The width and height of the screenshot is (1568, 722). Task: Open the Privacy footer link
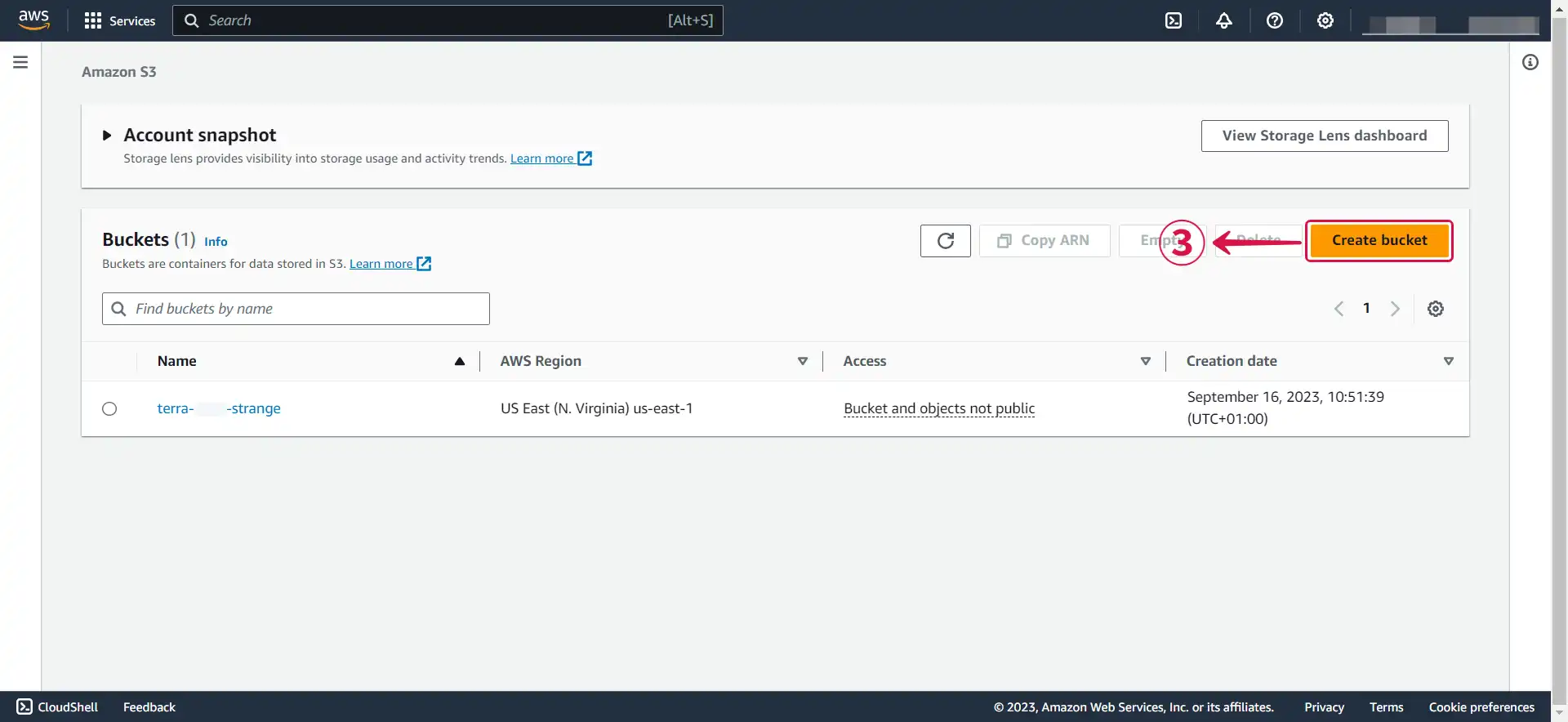[1324, 707]
